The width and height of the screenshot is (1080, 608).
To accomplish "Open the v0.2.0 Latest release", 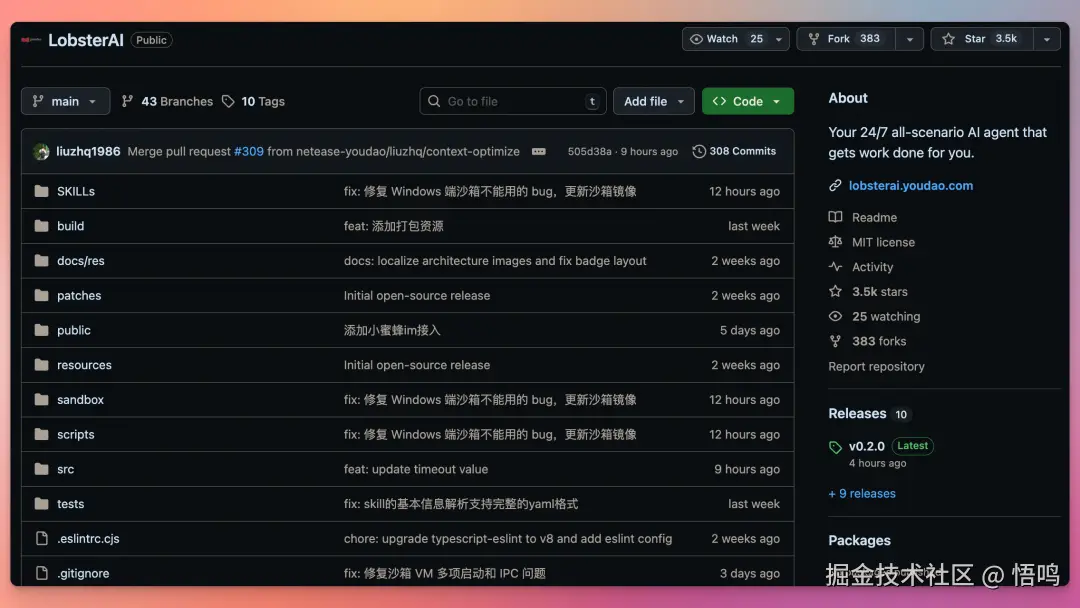I will (x=891, y=446).
